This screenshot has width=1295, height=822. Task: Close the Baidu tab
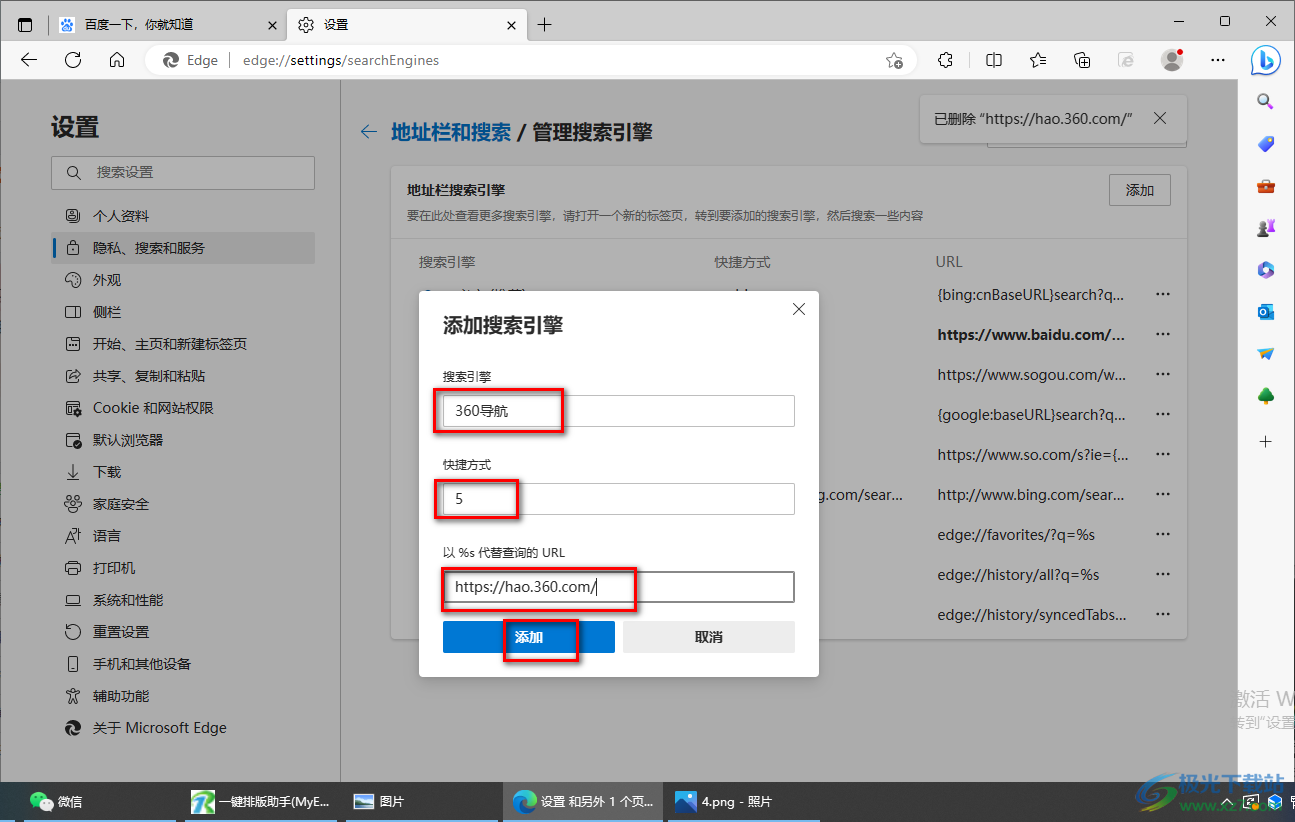(x=272, y=25)
